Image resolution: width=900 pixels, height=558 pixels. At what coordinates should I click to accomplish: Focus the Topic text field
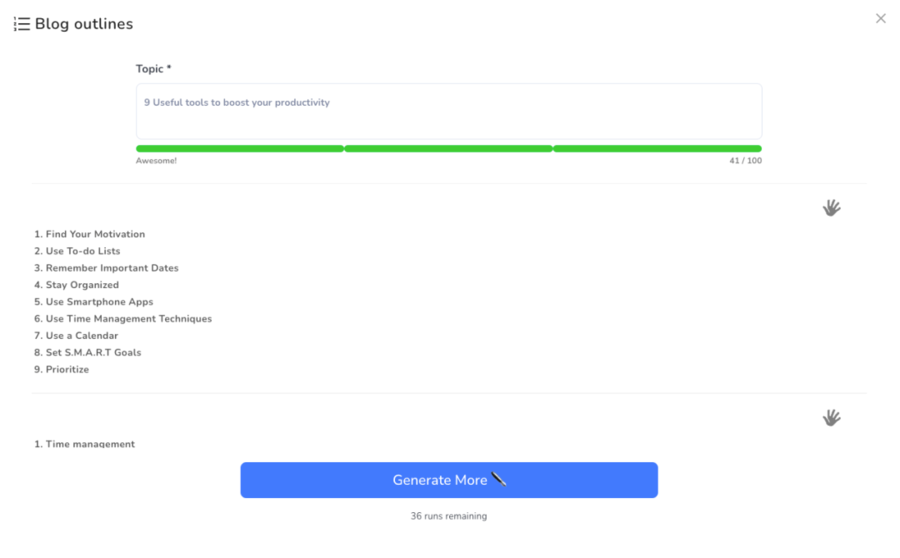(448, 111)
